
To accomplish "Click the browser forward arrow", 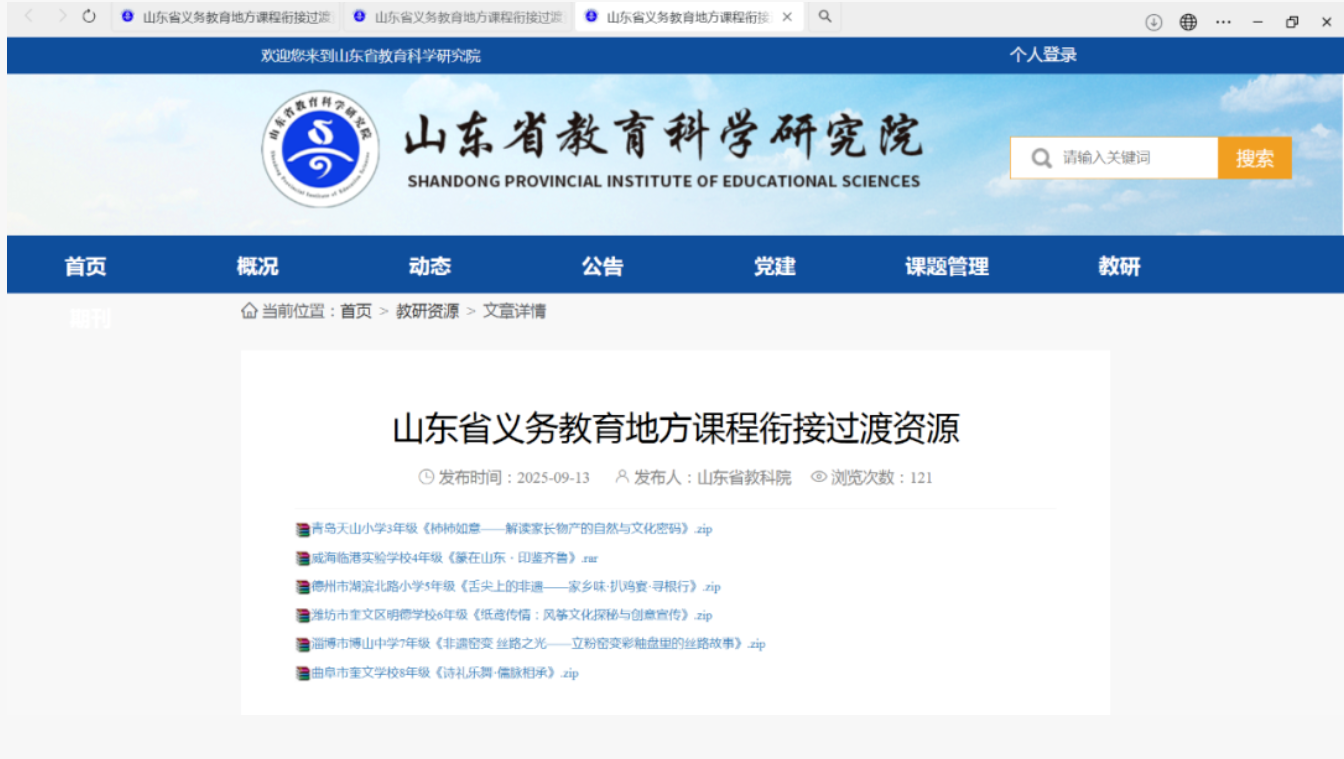I will pyautogui.click(x=62, y=17).
